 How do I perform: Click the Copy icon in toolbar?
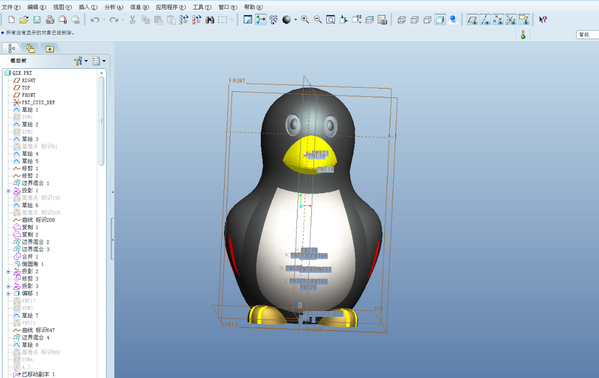tap(146, 19)
